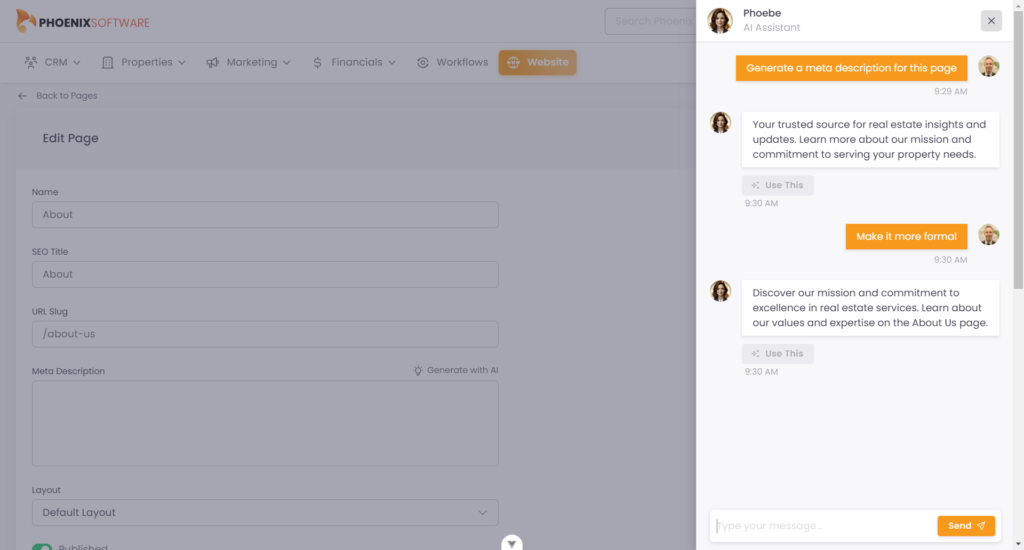Click the Search Phoenix search box
The width and height of the screenshot is (1024, 550).
click(650, 22)
